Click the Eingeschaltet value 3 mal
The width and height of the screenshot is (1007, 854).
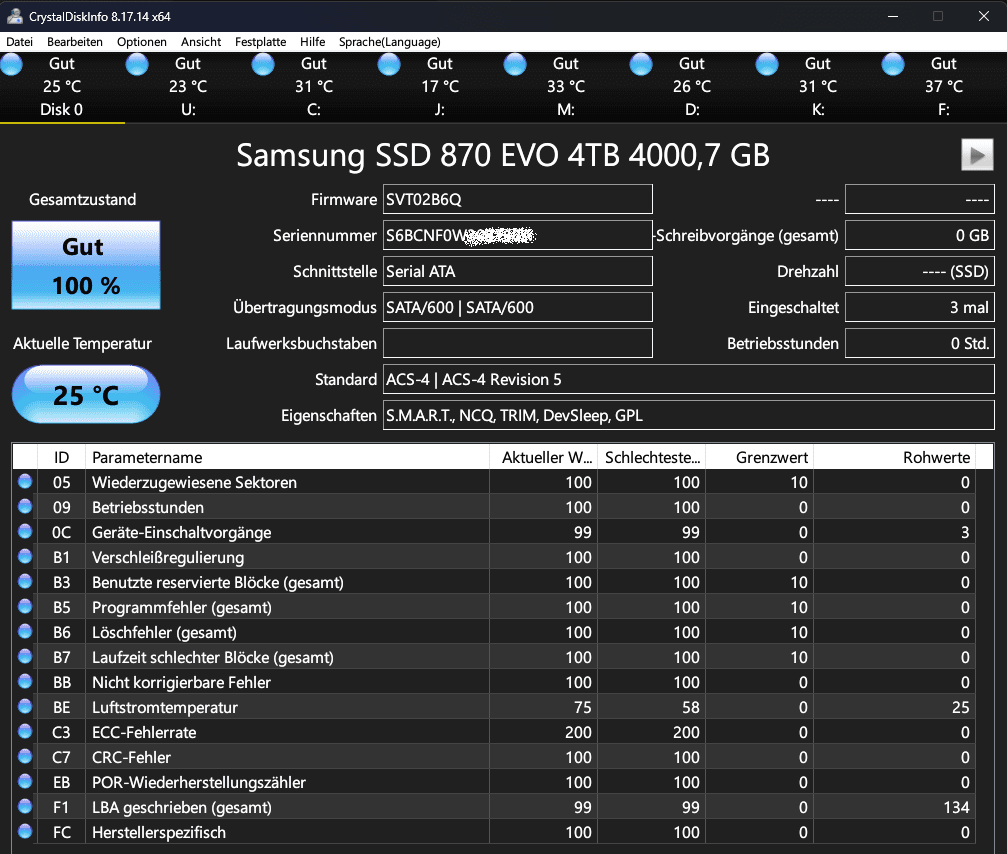click(x=920, y=307)
